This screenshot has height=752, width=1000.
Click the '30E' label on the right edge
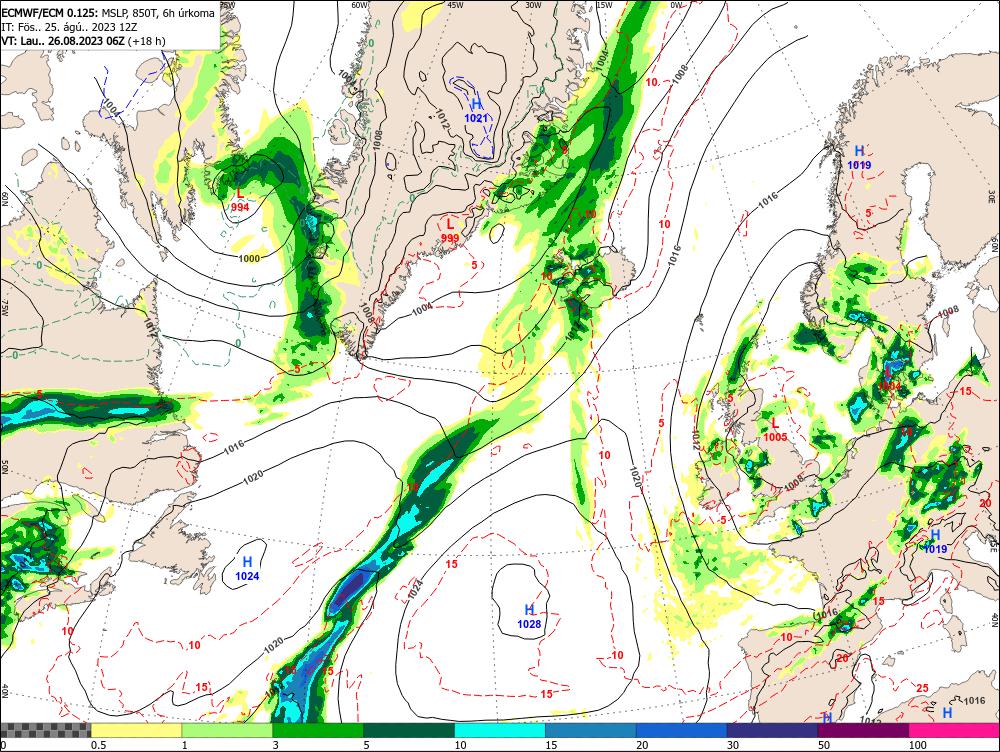[x=994, y=195]
